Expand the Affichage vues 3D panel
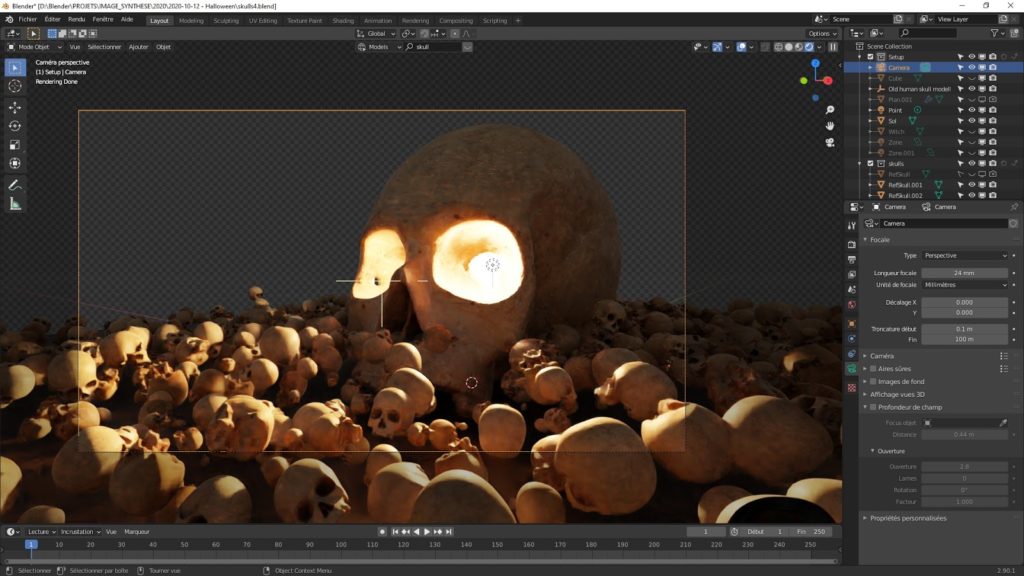The image size is (1024, 576). pyautogui.click(x=897, y=394)
